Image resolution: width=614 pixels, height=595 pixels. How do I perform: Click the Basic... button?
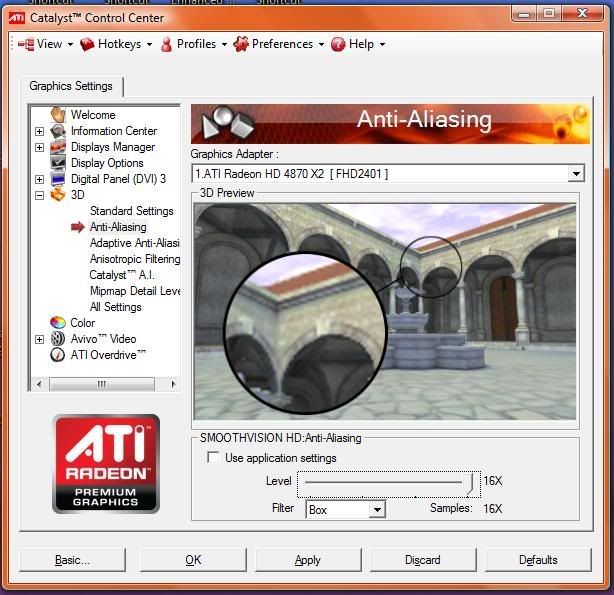coord(72,560)
